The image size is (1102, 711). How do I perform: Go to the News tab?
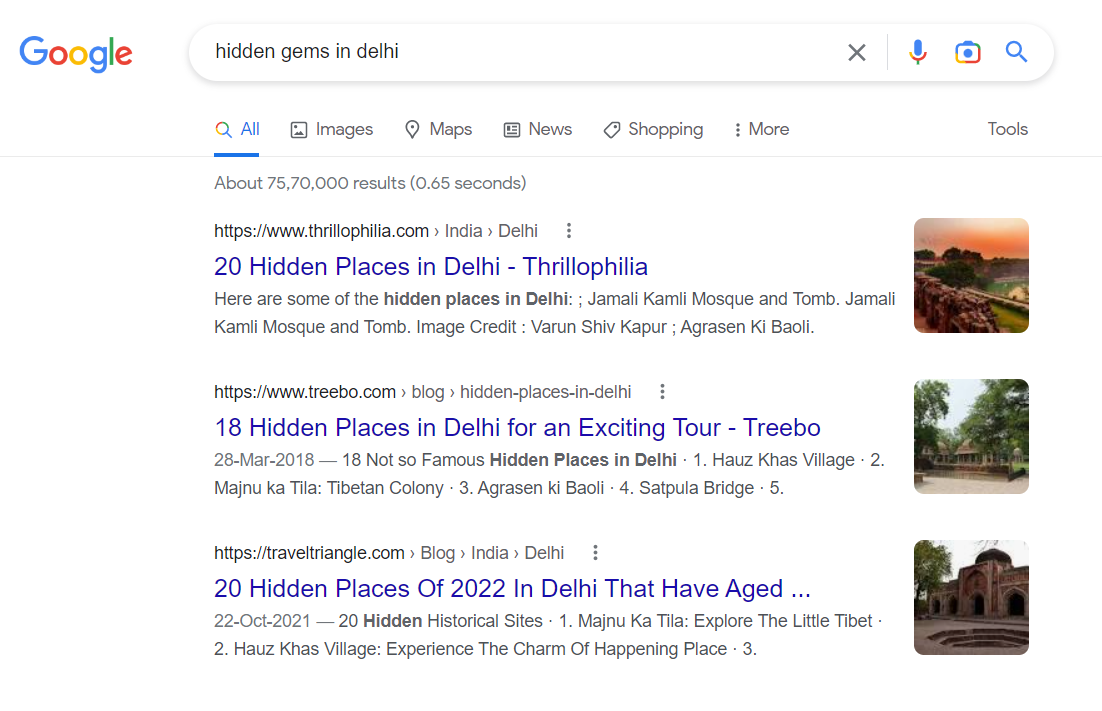538,129
